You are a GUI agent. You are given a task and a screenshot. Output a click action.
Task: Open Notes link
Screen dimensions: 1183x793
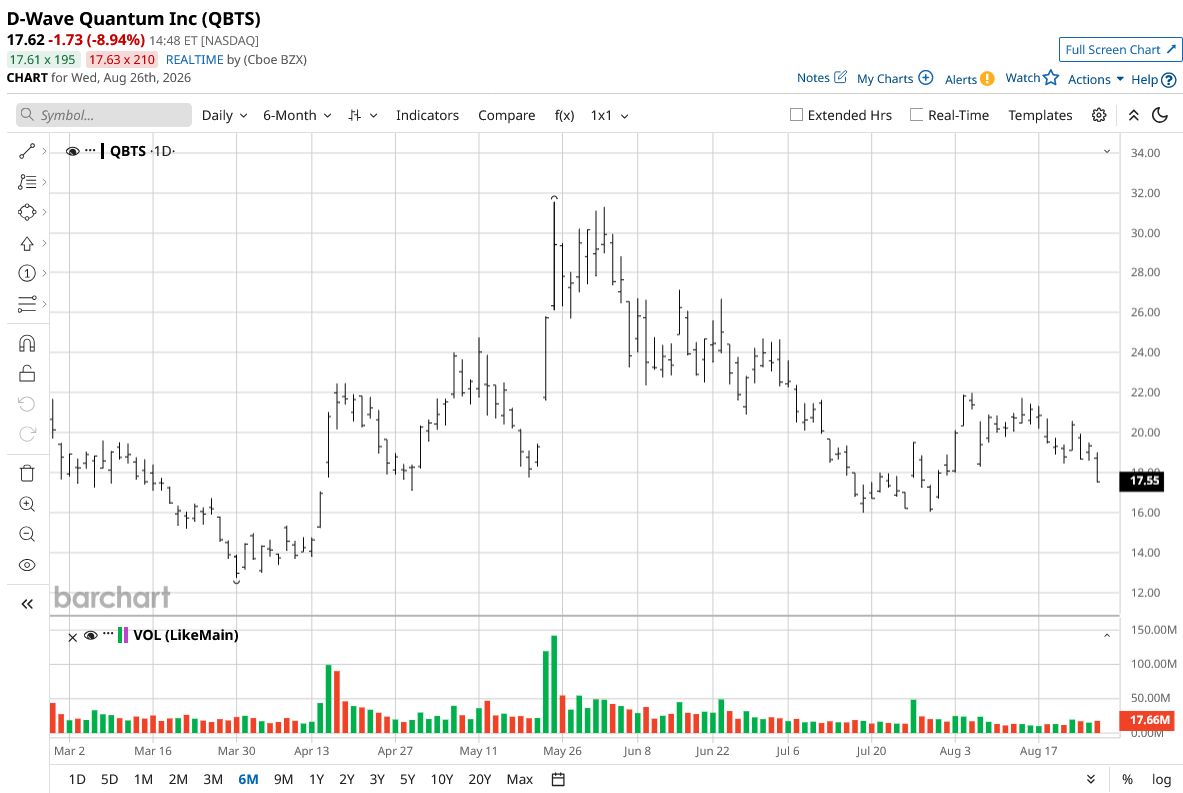[822, 78]
